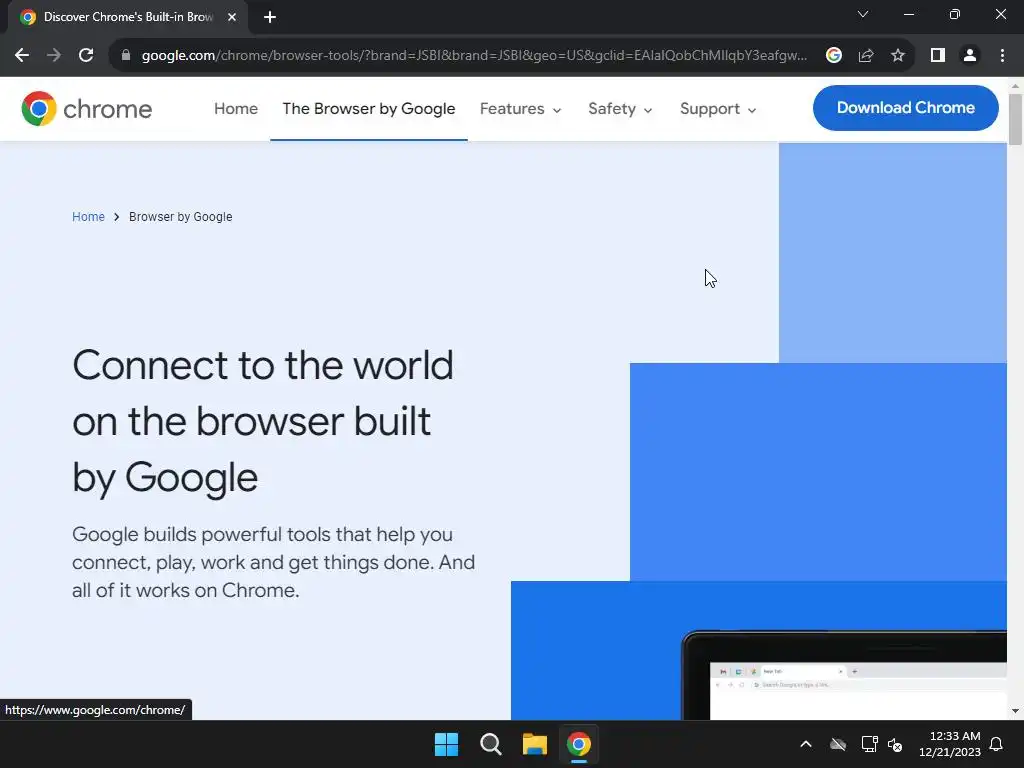The image size is (1024, 768).
Task: Click the address bar URL field
Action: pyautogui.click(x=473, y=55)
